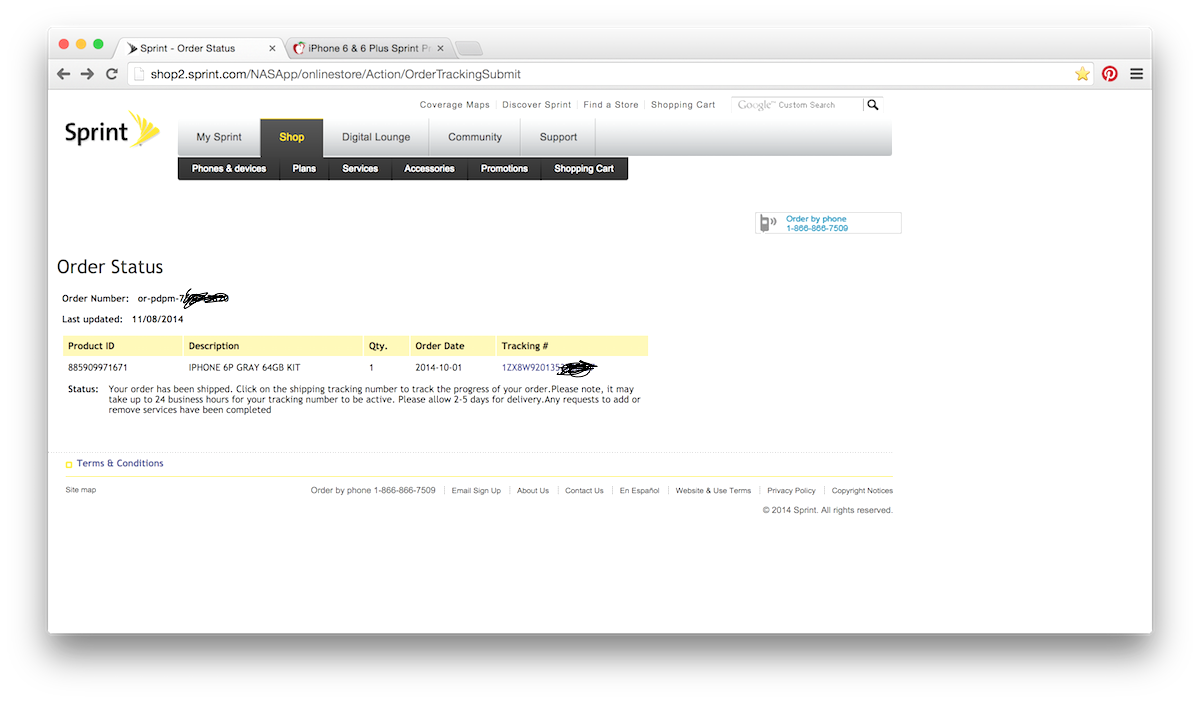Click the Order Date column header
This screenshot has height=702, width=1200.
(440, 346)
